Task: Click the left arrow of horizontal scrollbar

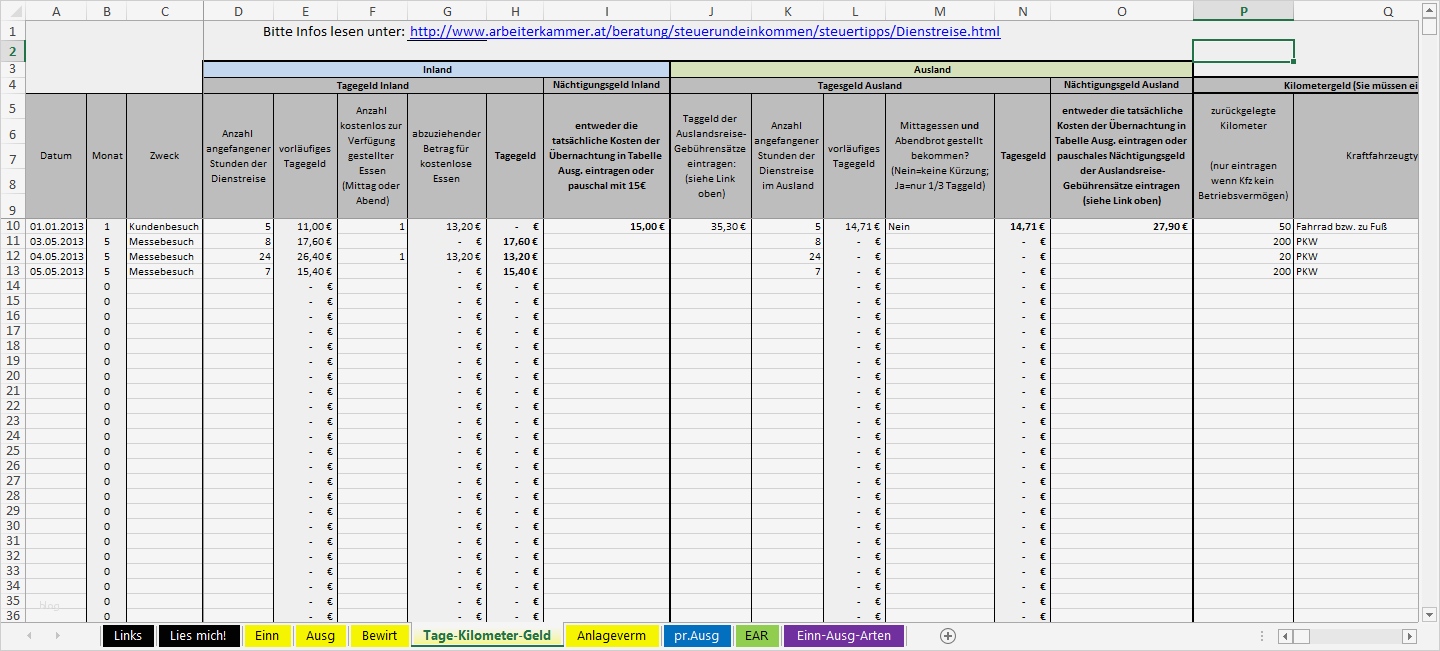Action: 1284,636
